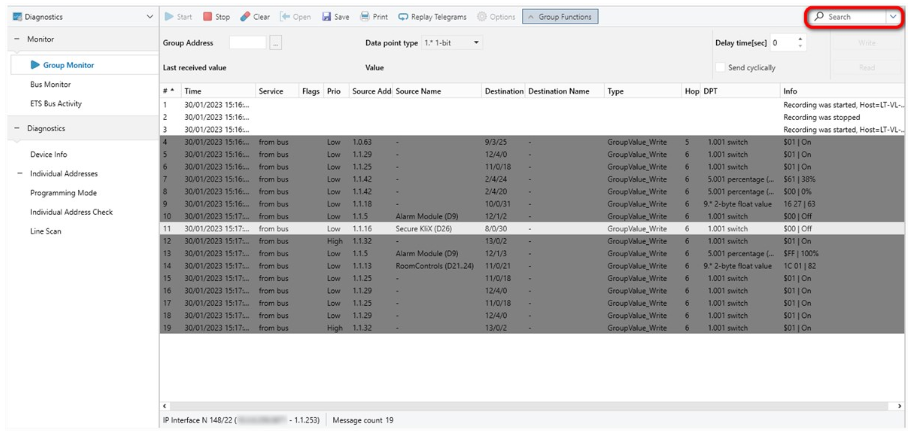Viewport: 920px width, 441px height.
Task: Select row 11 Secure KliX (D26)
Action: [532, 229]
